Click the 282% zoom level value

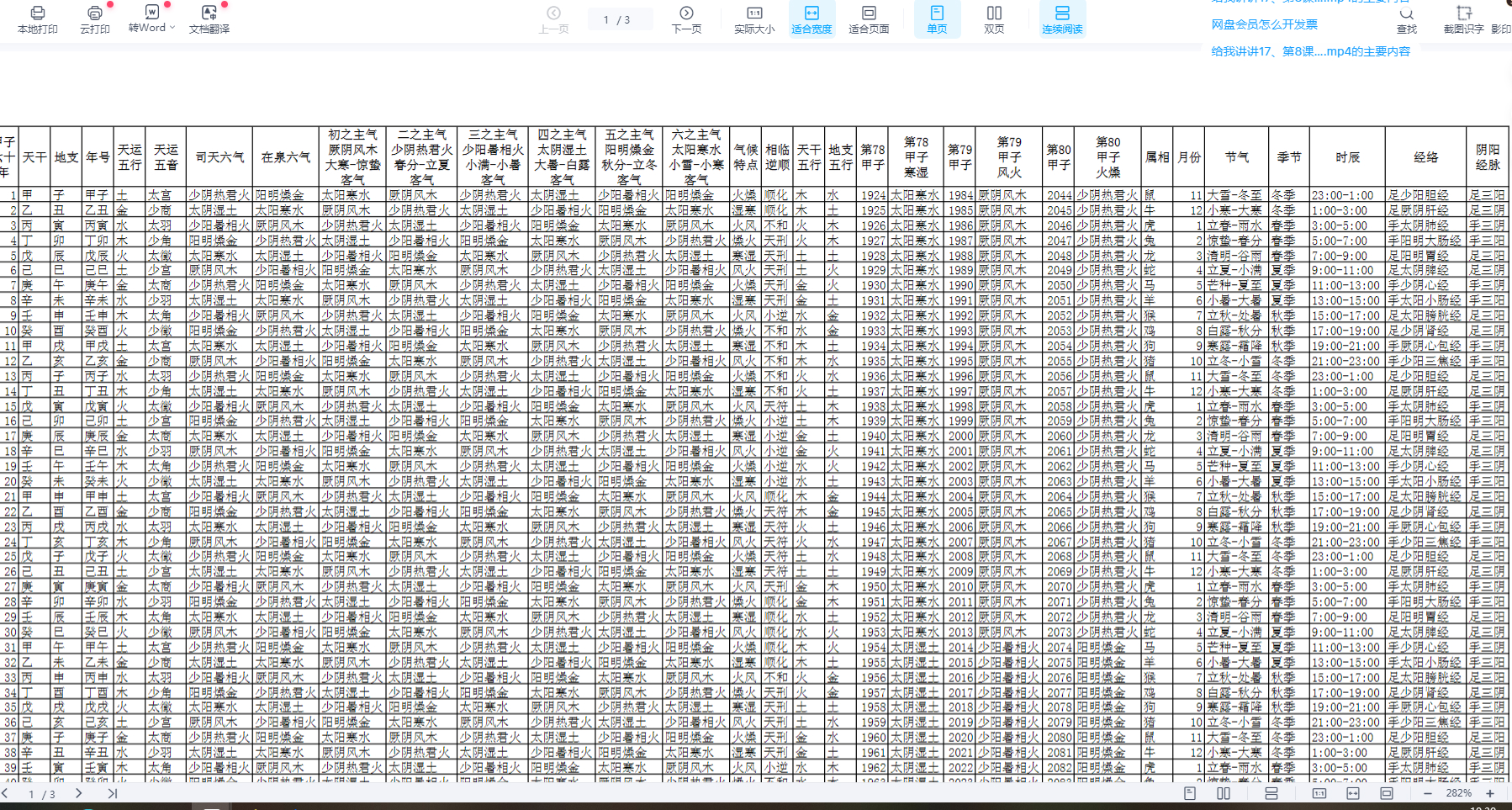pyautogui.click(x=1458, y=793)
